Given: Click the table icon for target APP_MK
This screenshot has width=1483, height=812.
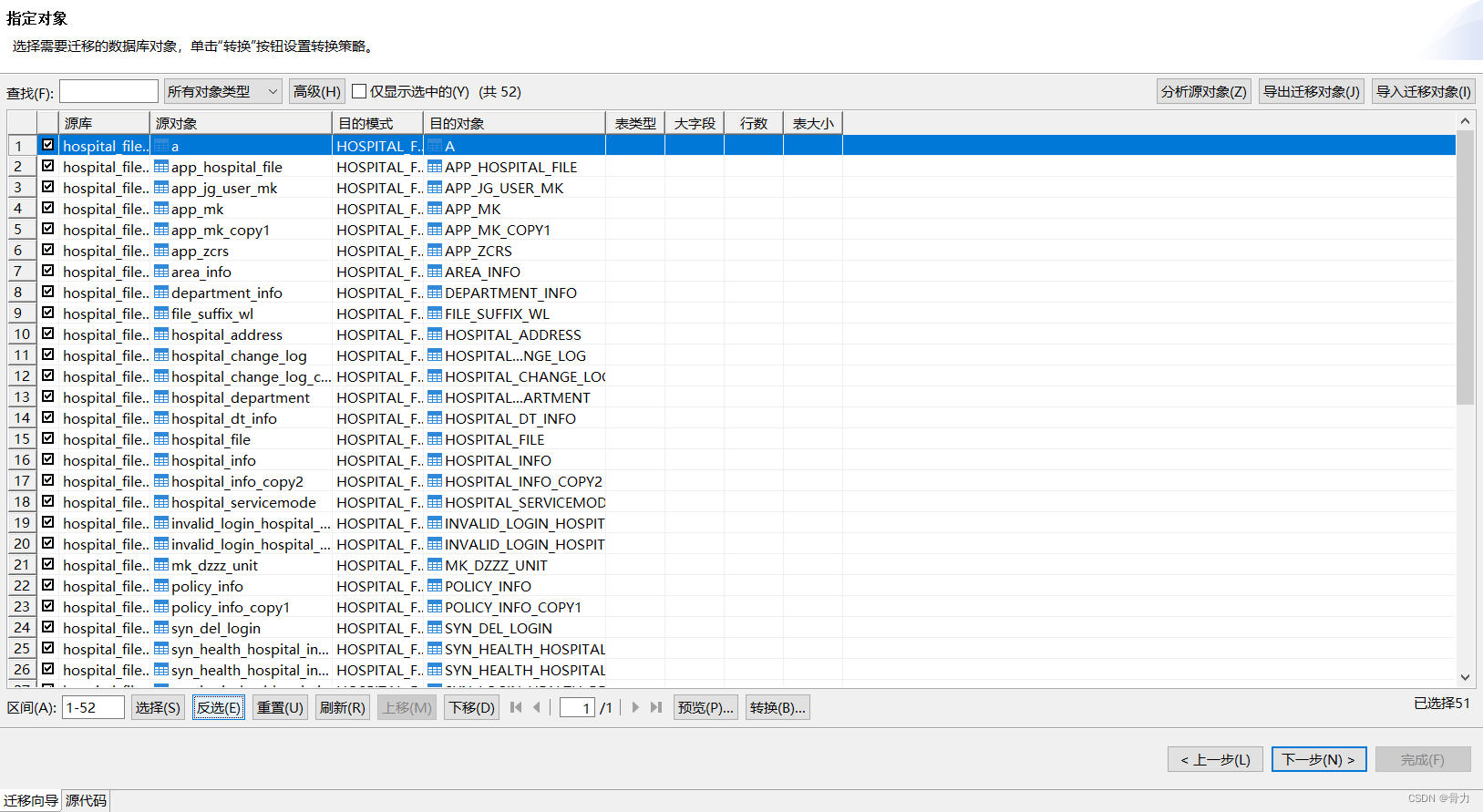Looking at the screenshot, I should [x=435, y=209].
